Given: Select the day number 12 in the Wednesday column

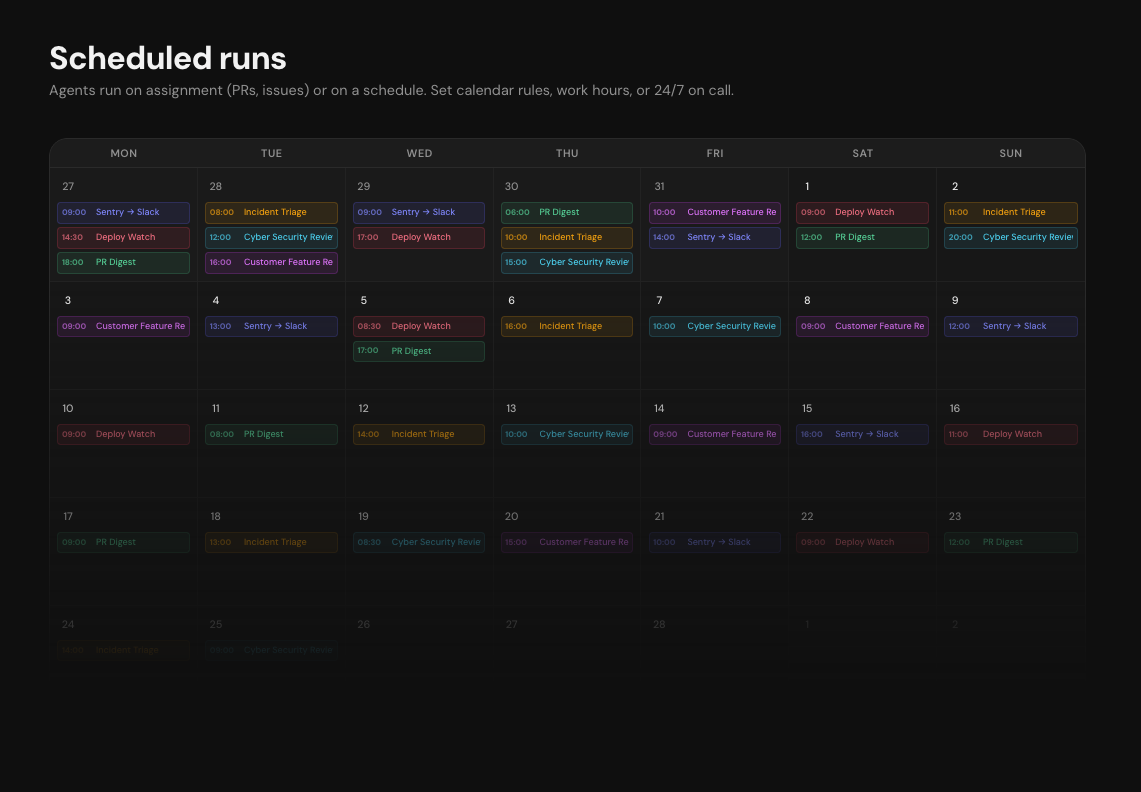Looking at the screenshot, I should pyautogui.click(x=363, y=408).
